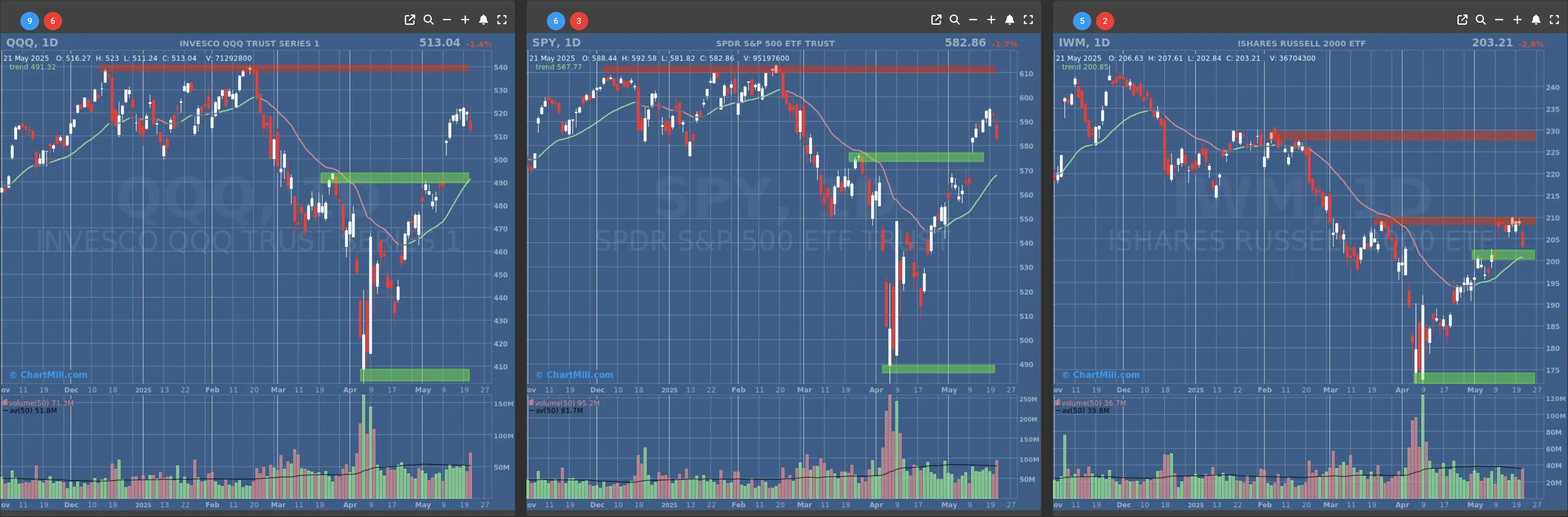Zoom out the SPY chart
This screenshot has width=1568, height=517.
tap(973, 20)
